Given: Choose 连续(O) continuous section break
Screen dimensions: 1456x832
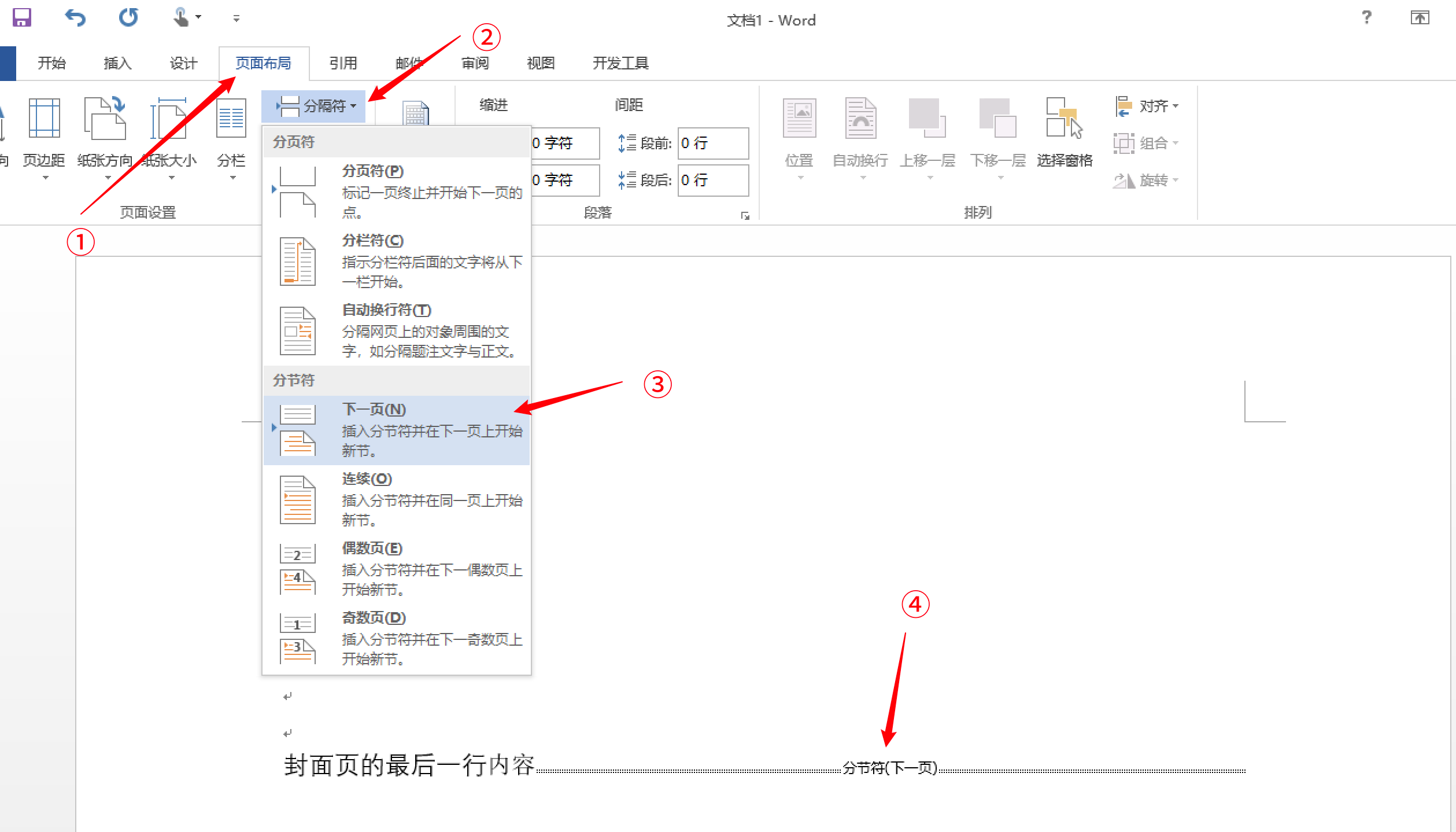Looking at the screenshot, I should 396,499.
